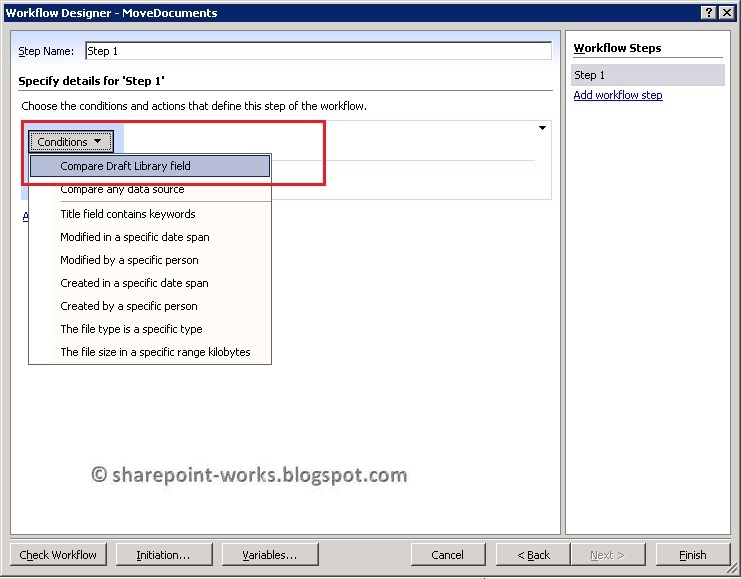The width and height of the screenshot is (741, 579).
Task: Go back with the Back button
Action: (533, 554)
